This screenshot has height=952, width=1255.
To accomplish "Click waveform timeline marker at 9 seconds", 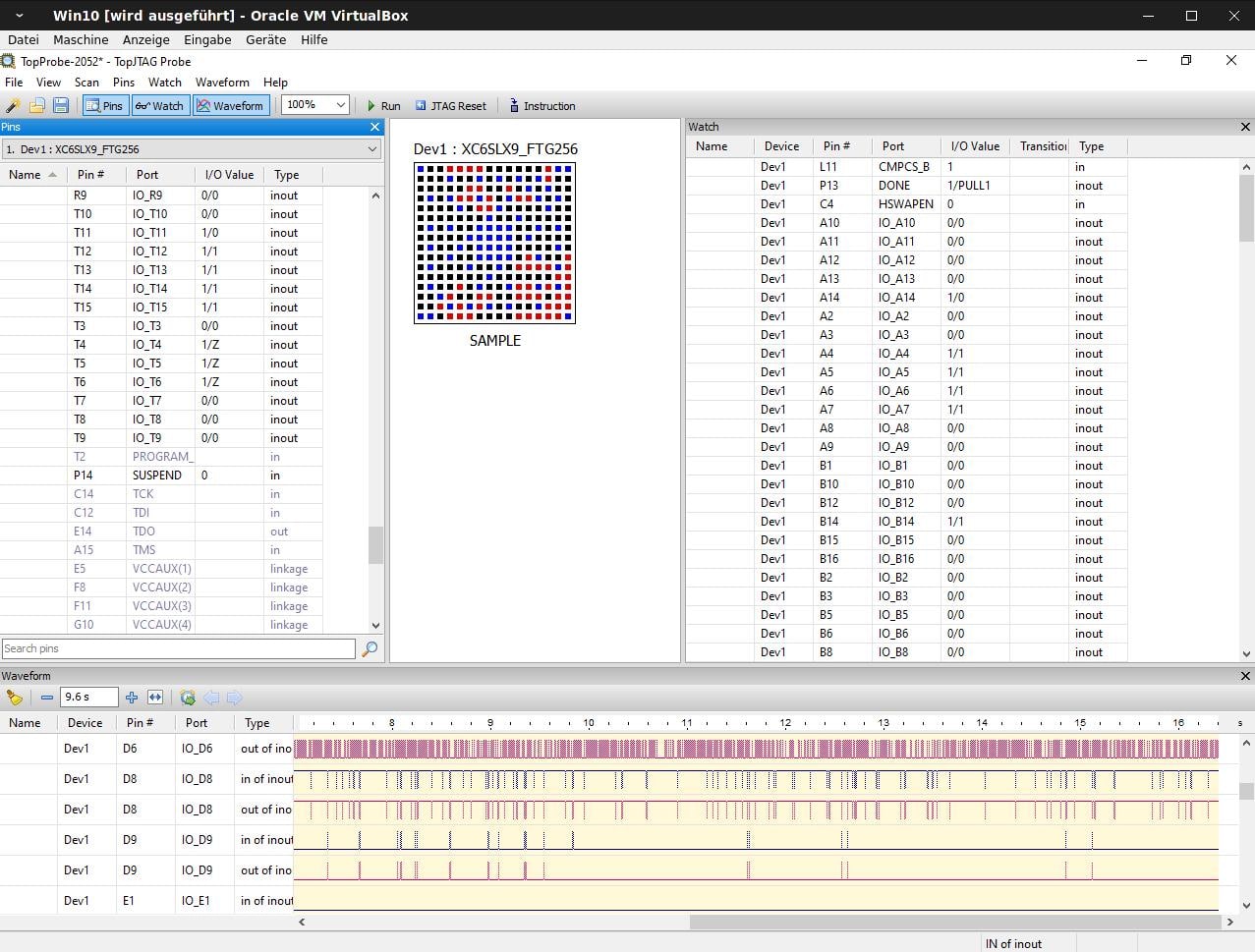I will coord(489,723).
